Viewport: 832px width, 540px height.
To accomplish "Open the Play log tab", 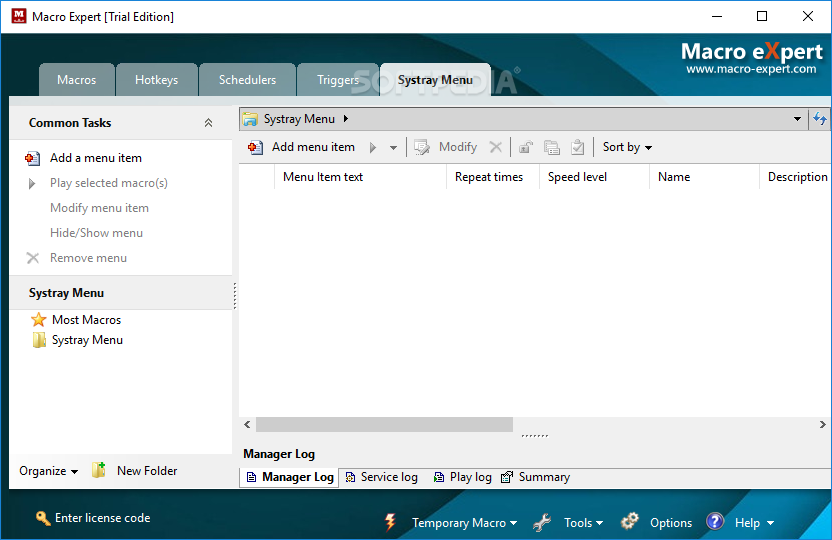I will point(463,477).
